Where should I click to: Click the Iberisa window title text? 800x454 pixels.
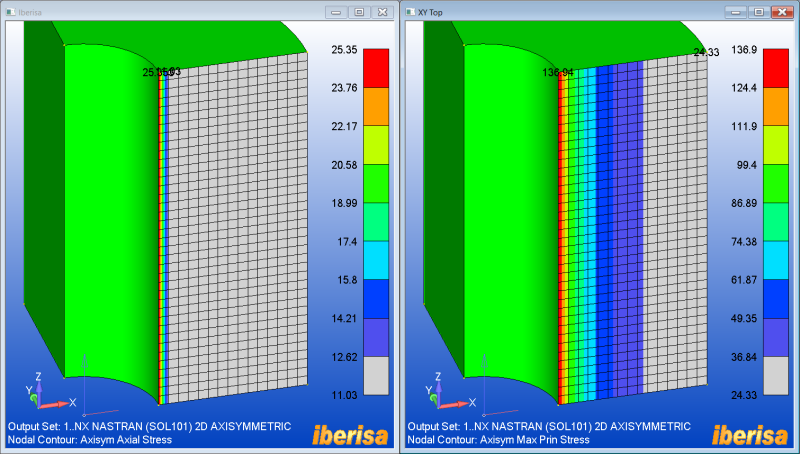click(x=30, y=12)
